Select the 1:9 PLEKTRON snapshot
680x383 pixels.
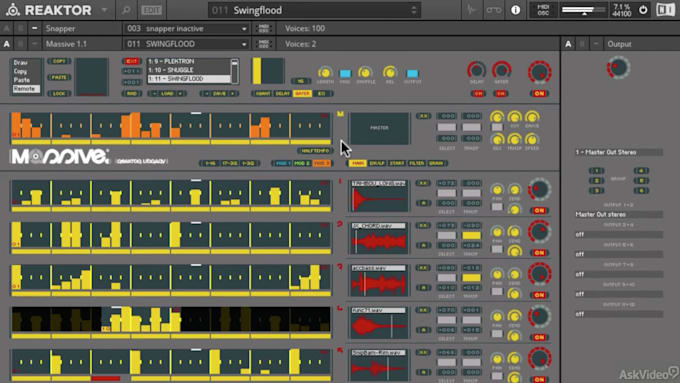[189, 62]
